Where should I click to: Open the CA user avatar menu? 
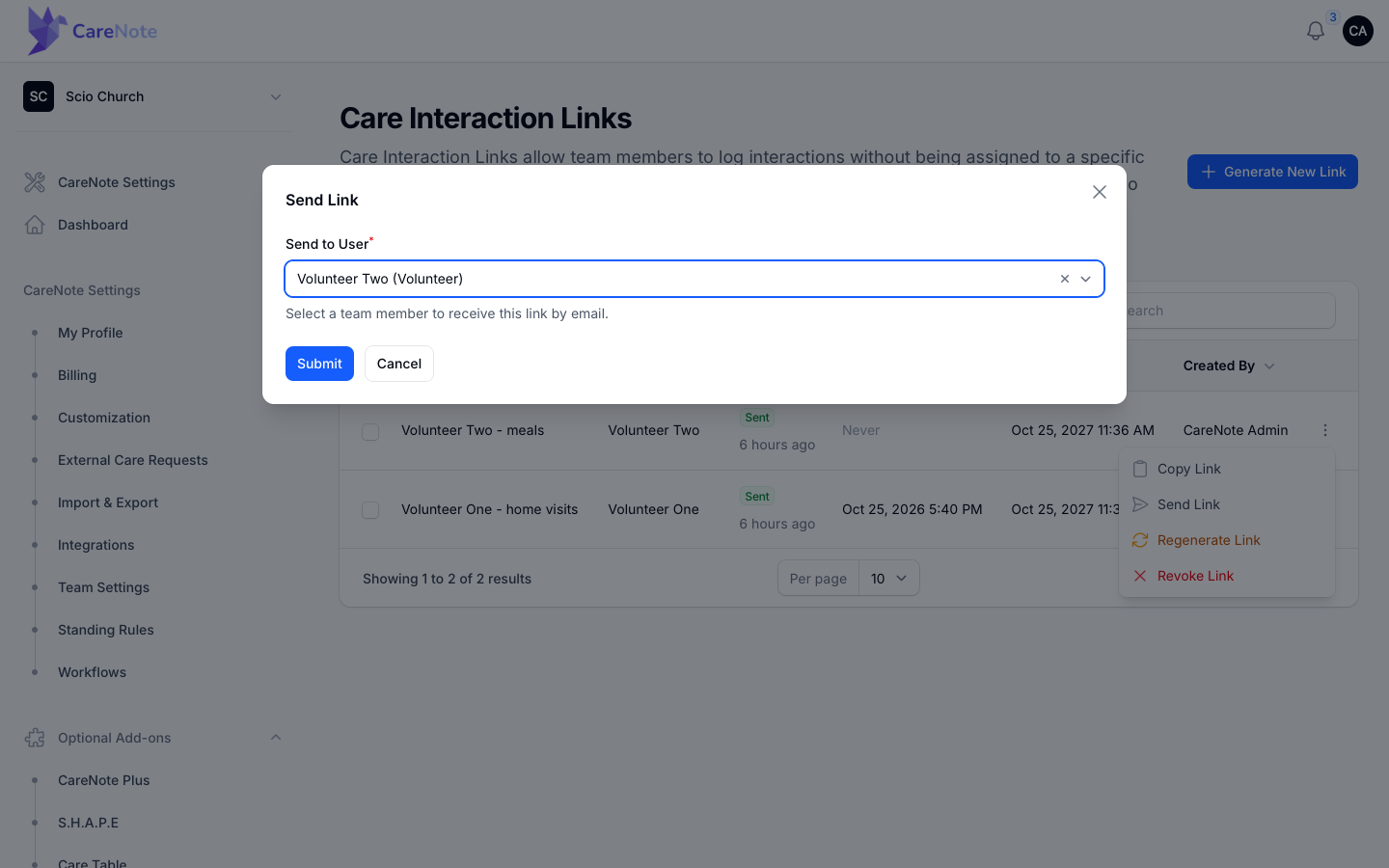pyautogui.click(x=1358, y=31)
